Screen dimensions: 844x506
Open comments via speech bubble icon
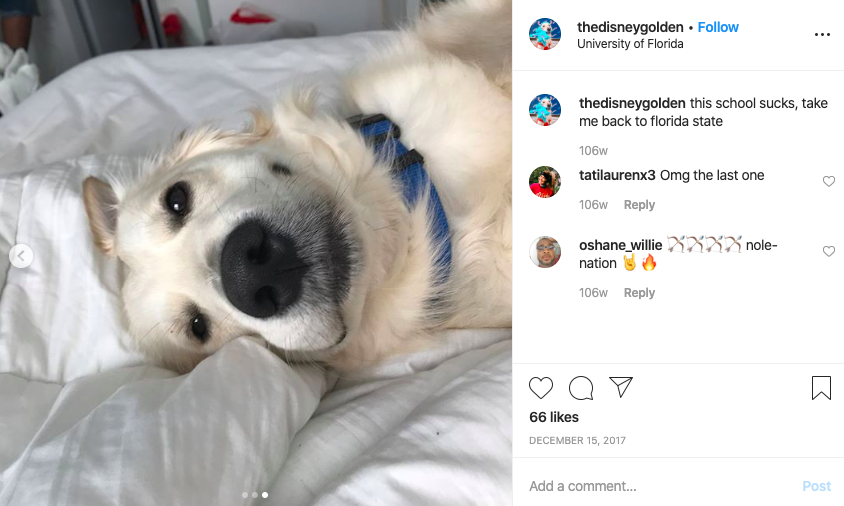581,388
